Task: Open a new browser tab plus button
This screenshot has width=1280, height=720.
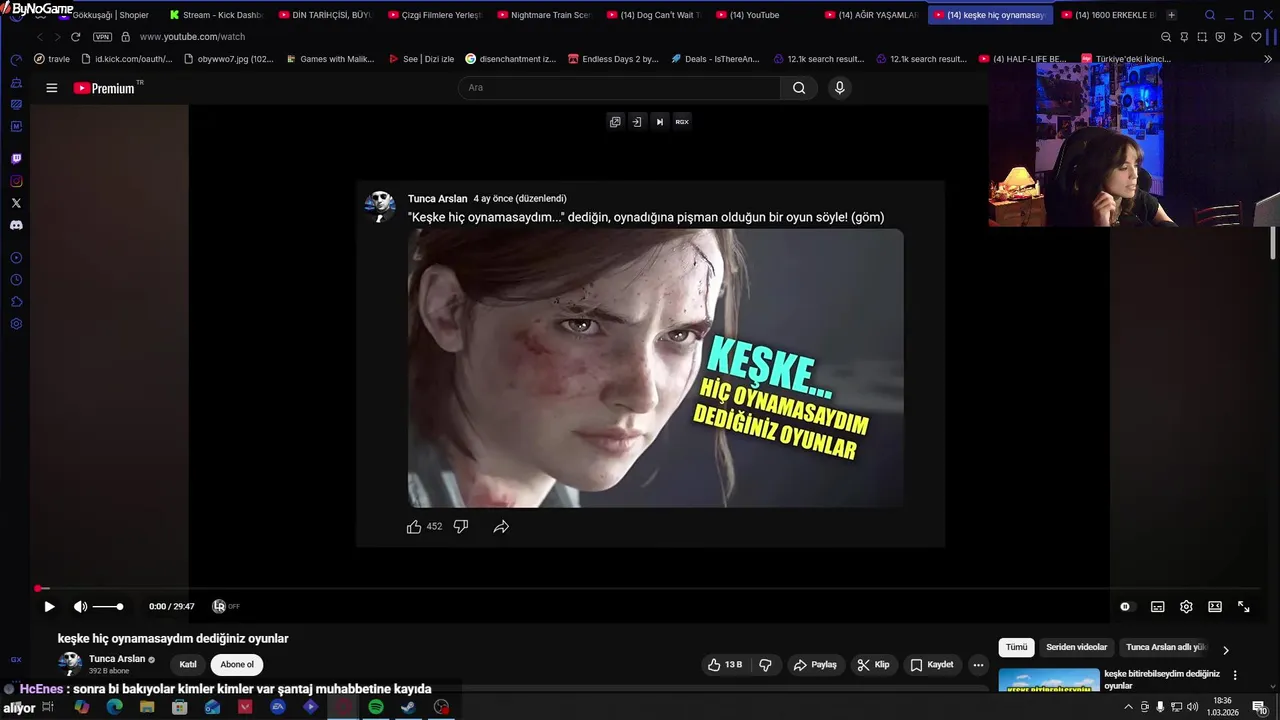Action: click(x=1171, y=15)
